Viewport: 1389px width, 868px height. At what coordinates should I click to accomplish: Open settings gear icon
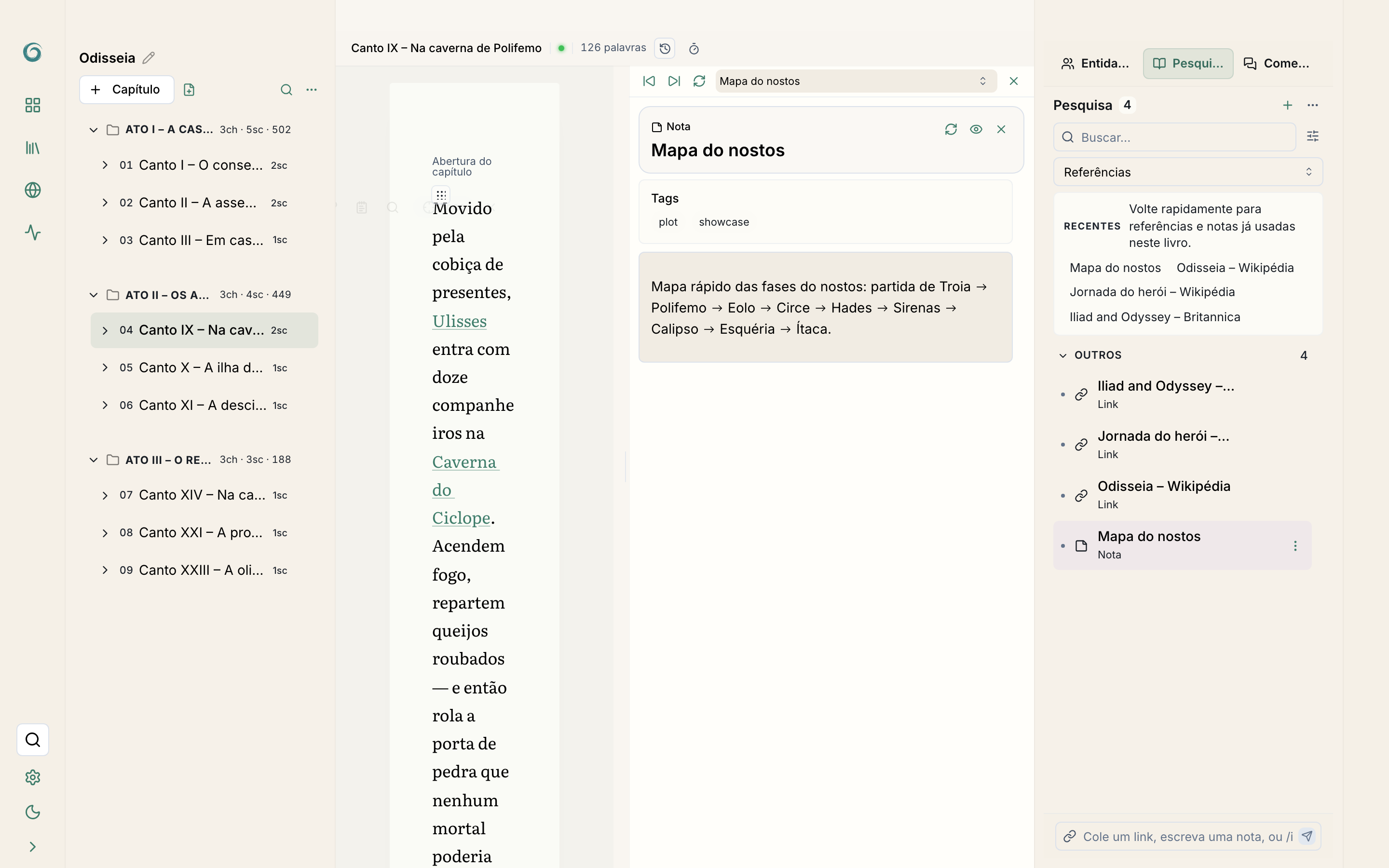tap(33, 777)
